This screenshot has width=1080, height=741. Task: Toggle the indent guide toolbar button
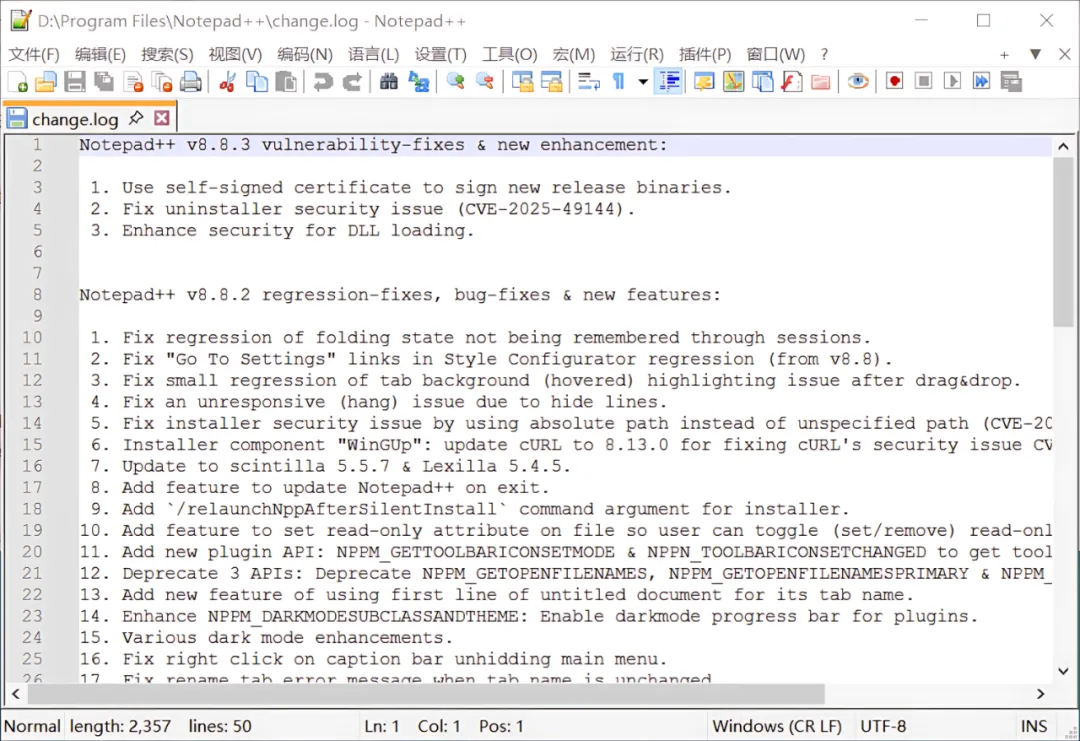coord(668,82)
